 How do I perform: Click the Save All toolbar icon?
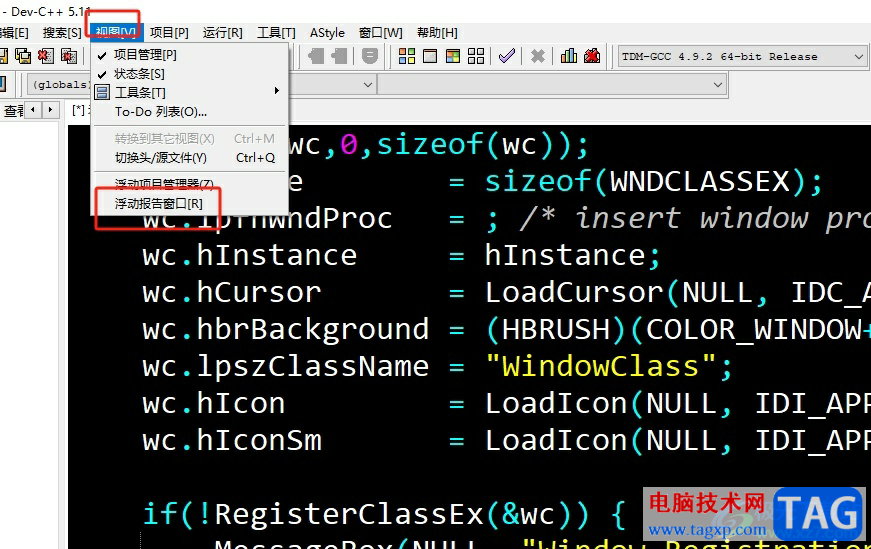point(23,56)
